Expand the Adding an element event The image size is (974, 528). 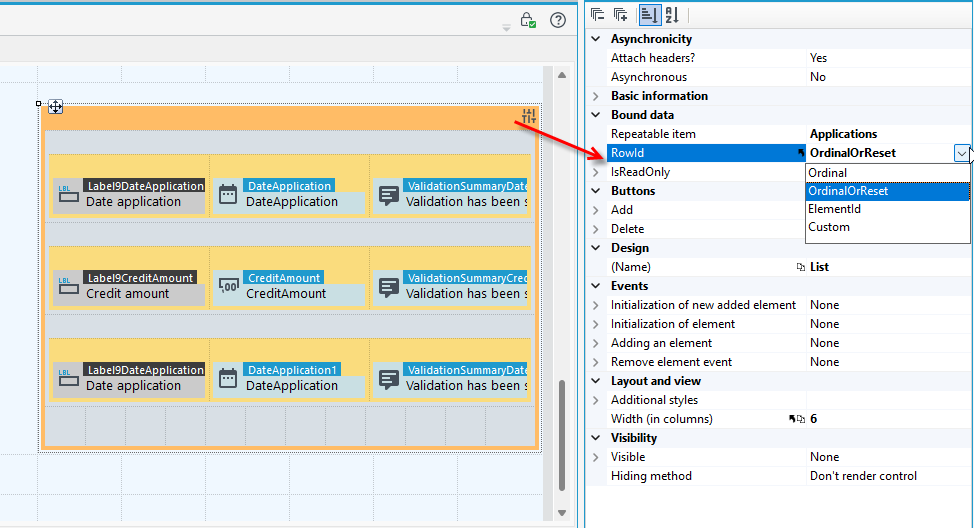pos(596,343)
